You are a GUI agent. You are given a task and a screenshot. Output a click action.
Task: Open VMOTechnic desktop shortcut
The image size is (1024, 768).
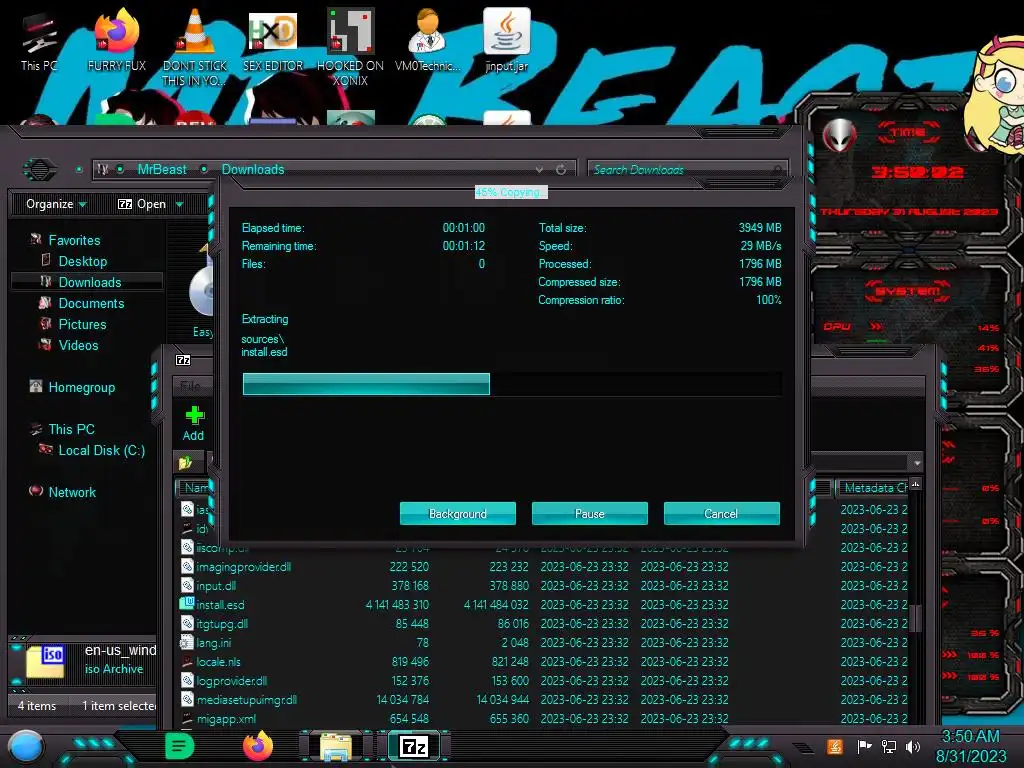click(427, 41)
